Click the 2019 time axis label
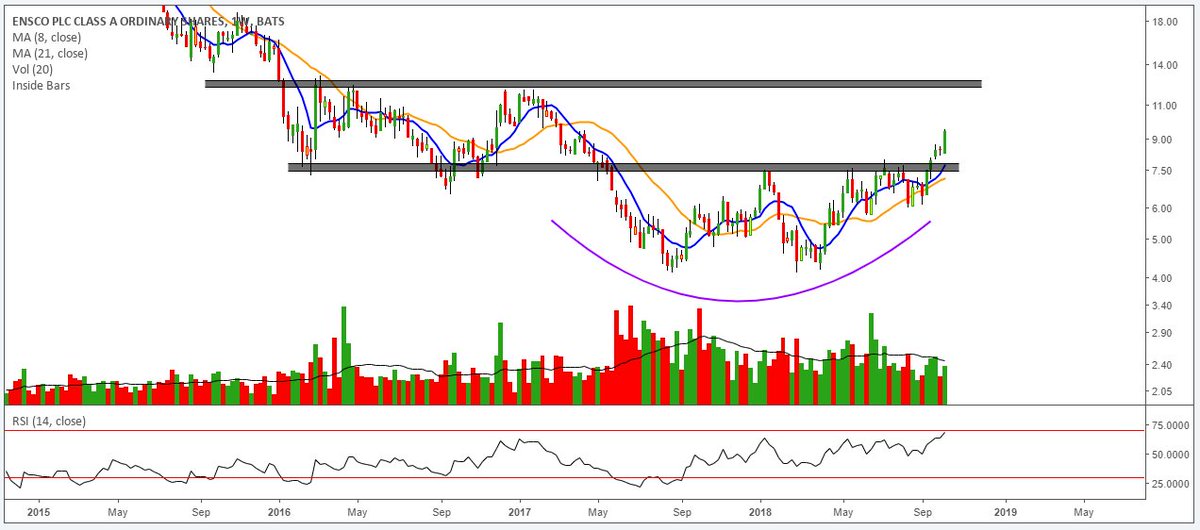Viewport: 1200px width, 530px height. pyautogui.click(x=1005, y=512)
